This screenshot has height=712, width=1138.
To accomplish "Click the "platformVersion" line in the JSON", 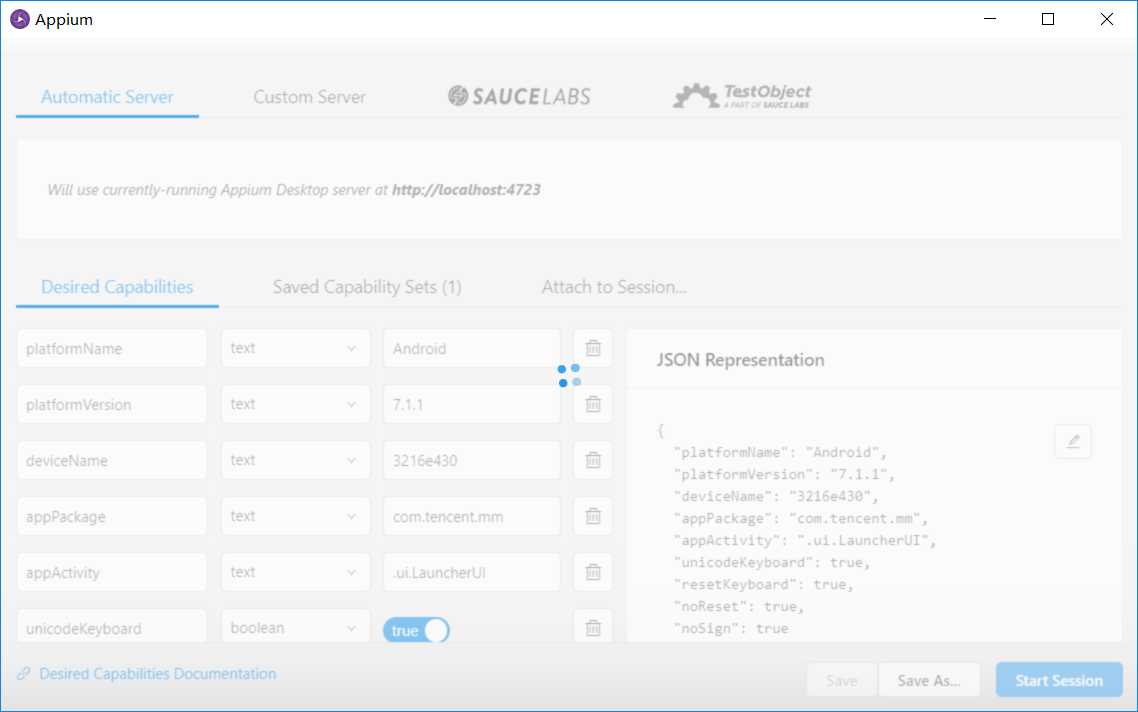I will click(784, 474).
